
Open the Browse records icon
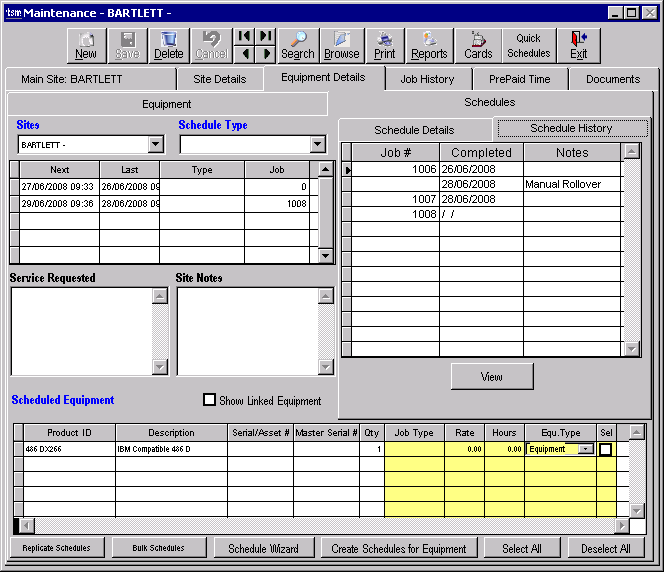click(x=342, y=45)
